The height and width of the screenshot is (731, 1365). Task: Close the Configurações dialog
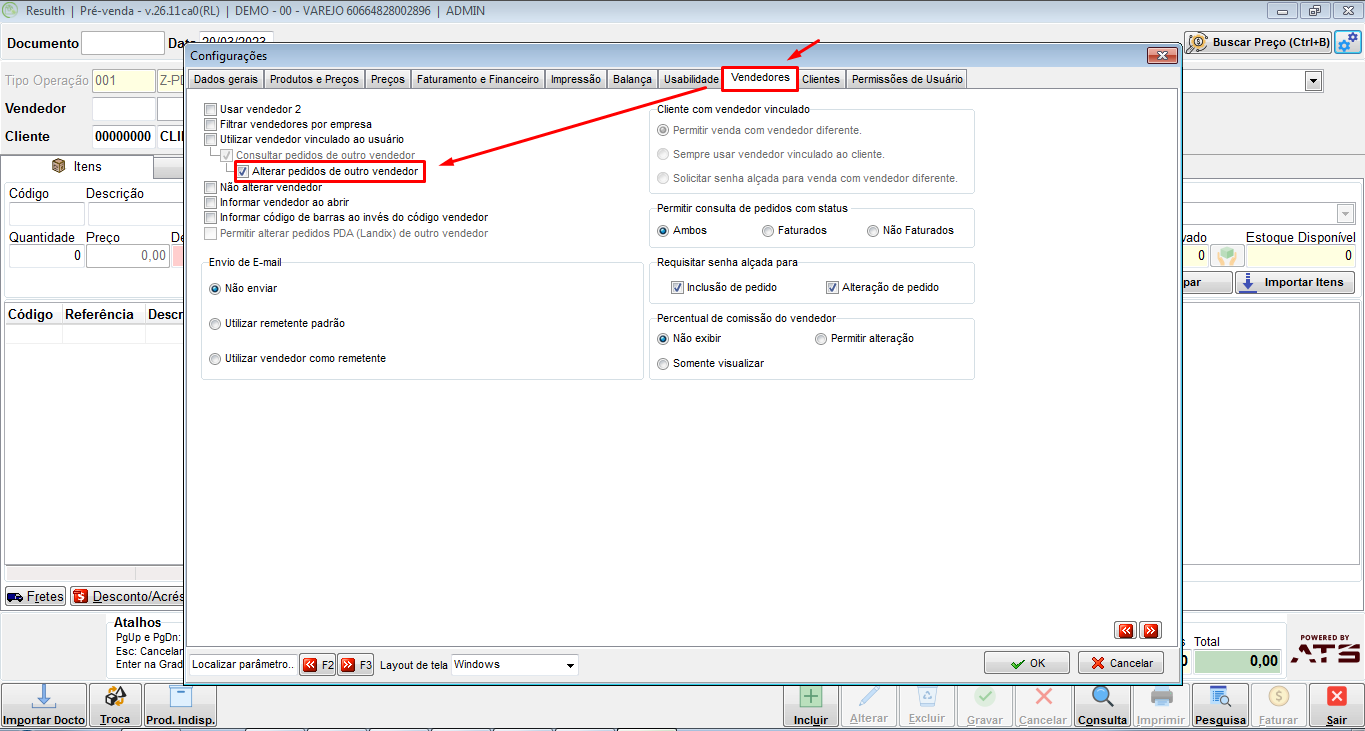(x=1160, y=56)
